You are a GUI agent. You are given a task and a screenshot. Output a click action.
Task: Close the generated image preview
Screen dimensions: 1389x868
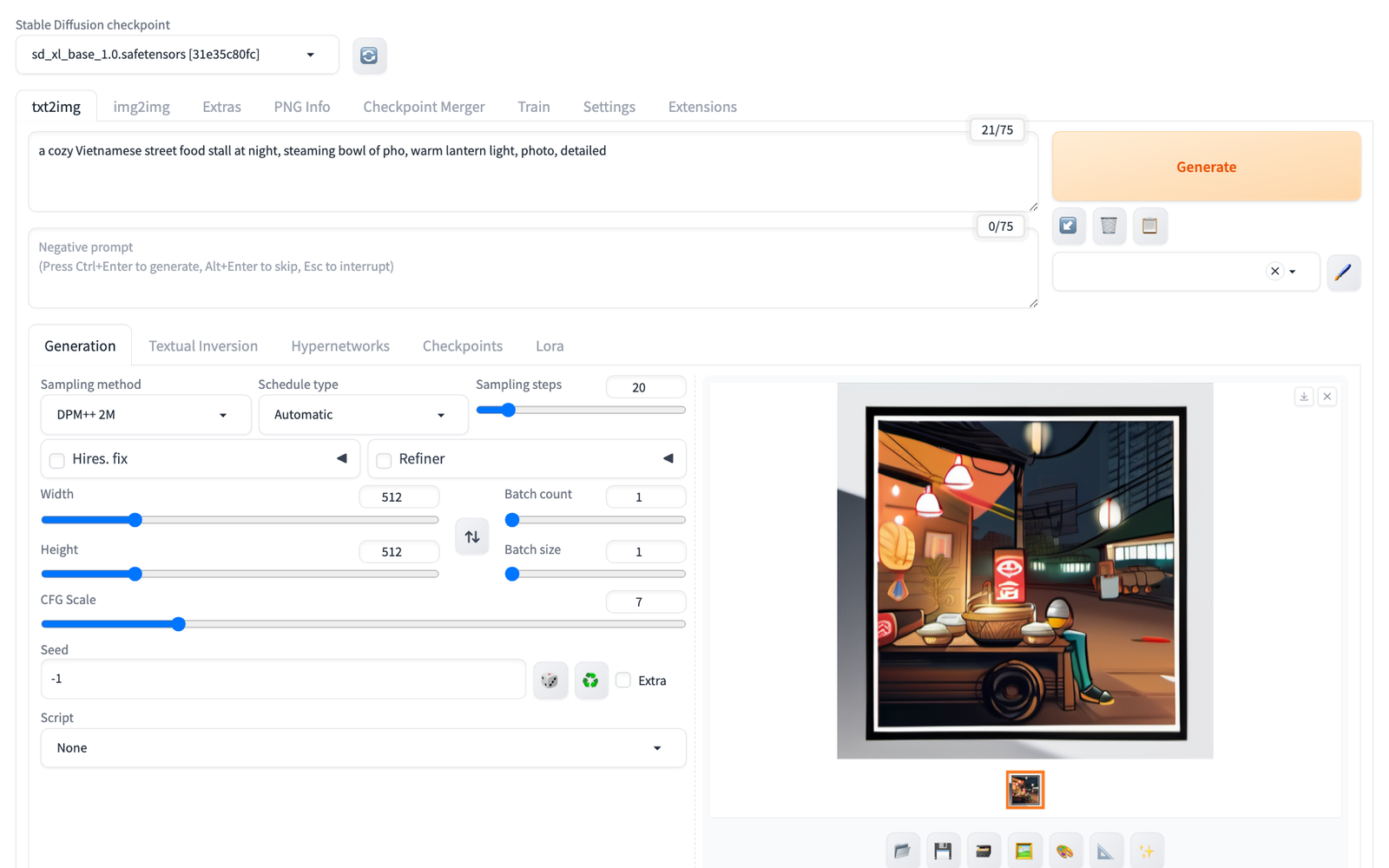tap(1327, 397)
